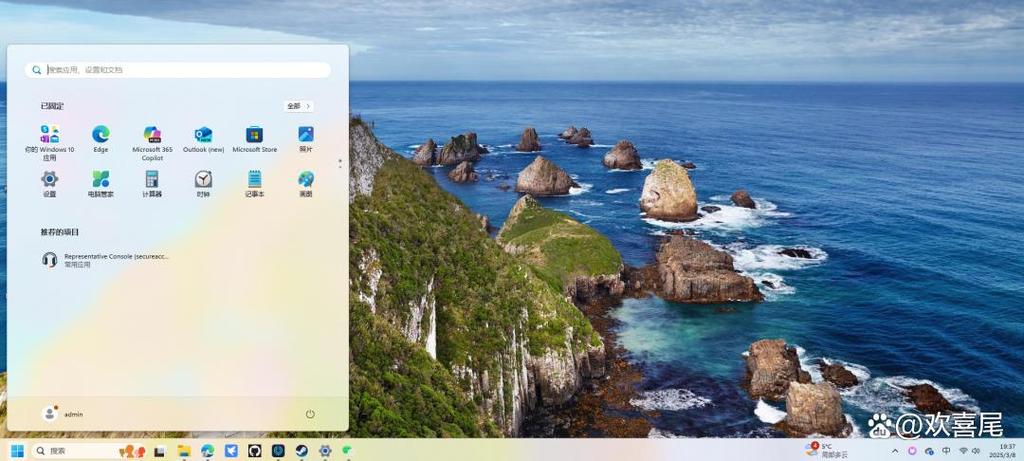Switch input method via 中 indicator

click(x=946, y=451)
